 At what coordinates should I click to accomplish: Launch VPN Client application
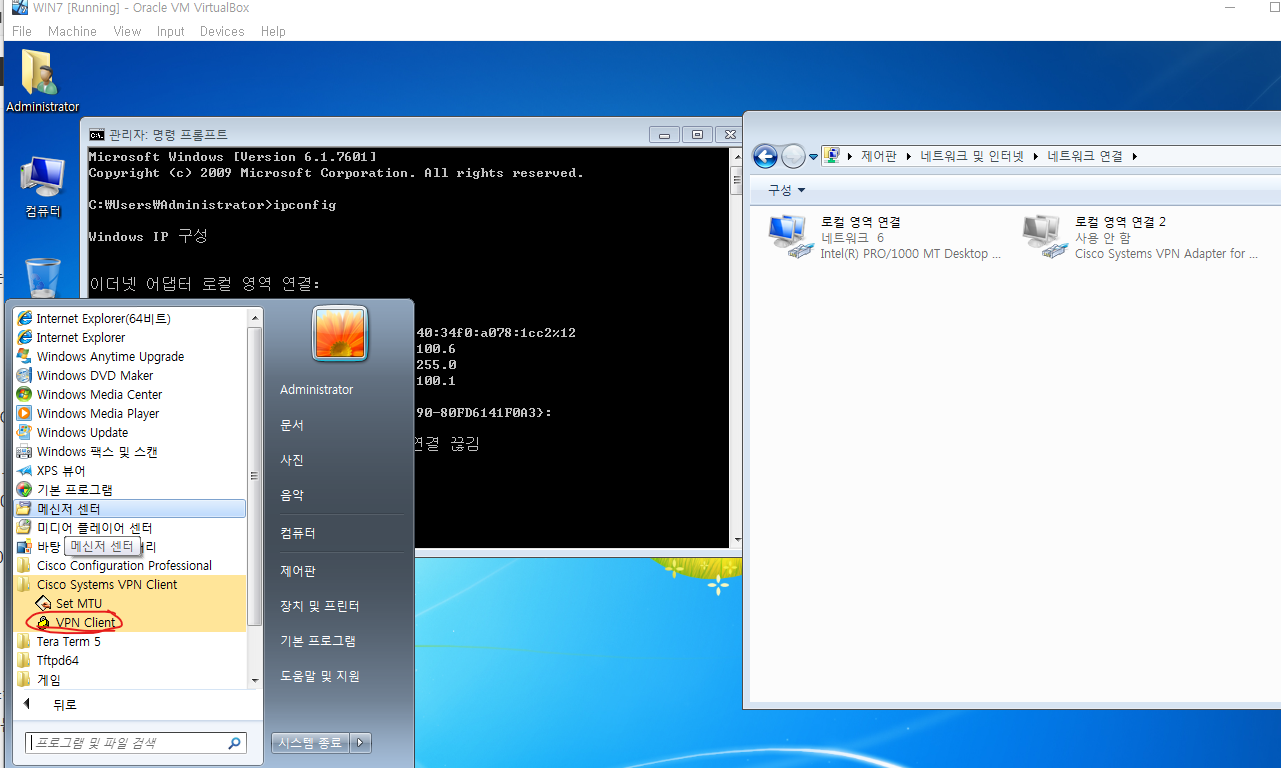85,622
